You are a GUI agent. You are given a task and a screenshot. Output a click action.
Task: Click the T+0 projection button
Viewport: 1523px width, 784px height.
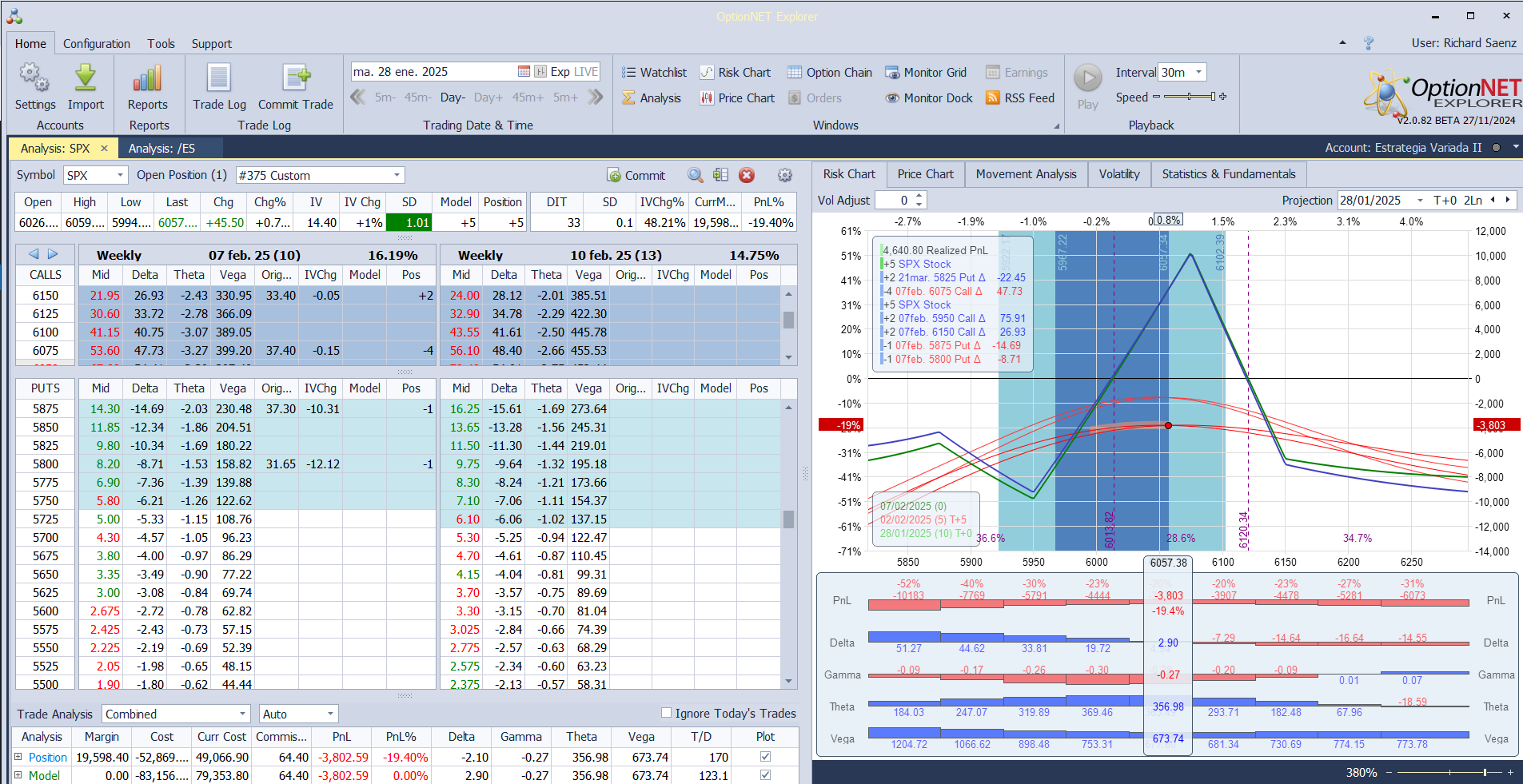pos(1445,201)
